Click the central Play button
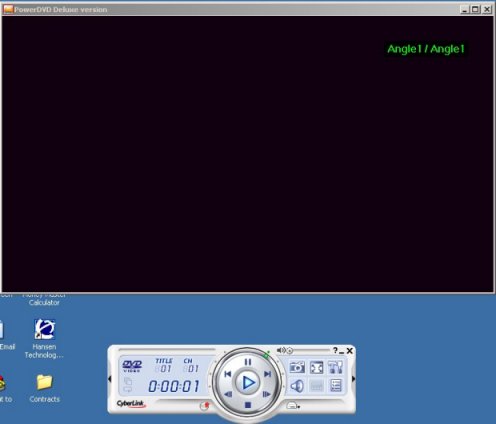 pos(247,383)
